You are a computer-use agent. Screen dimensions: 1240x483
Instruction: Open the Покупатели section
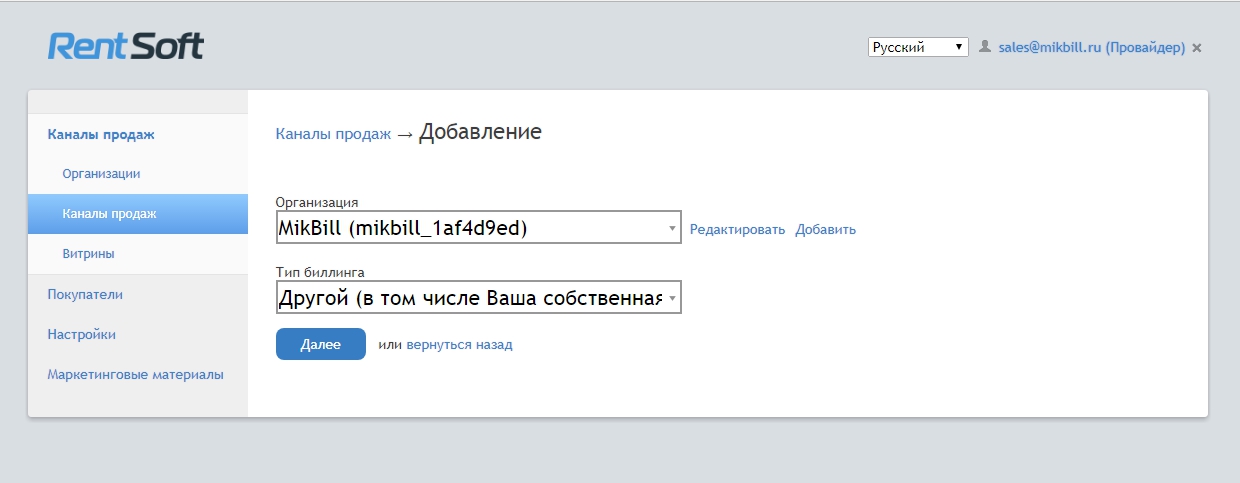tap(85, 295)
